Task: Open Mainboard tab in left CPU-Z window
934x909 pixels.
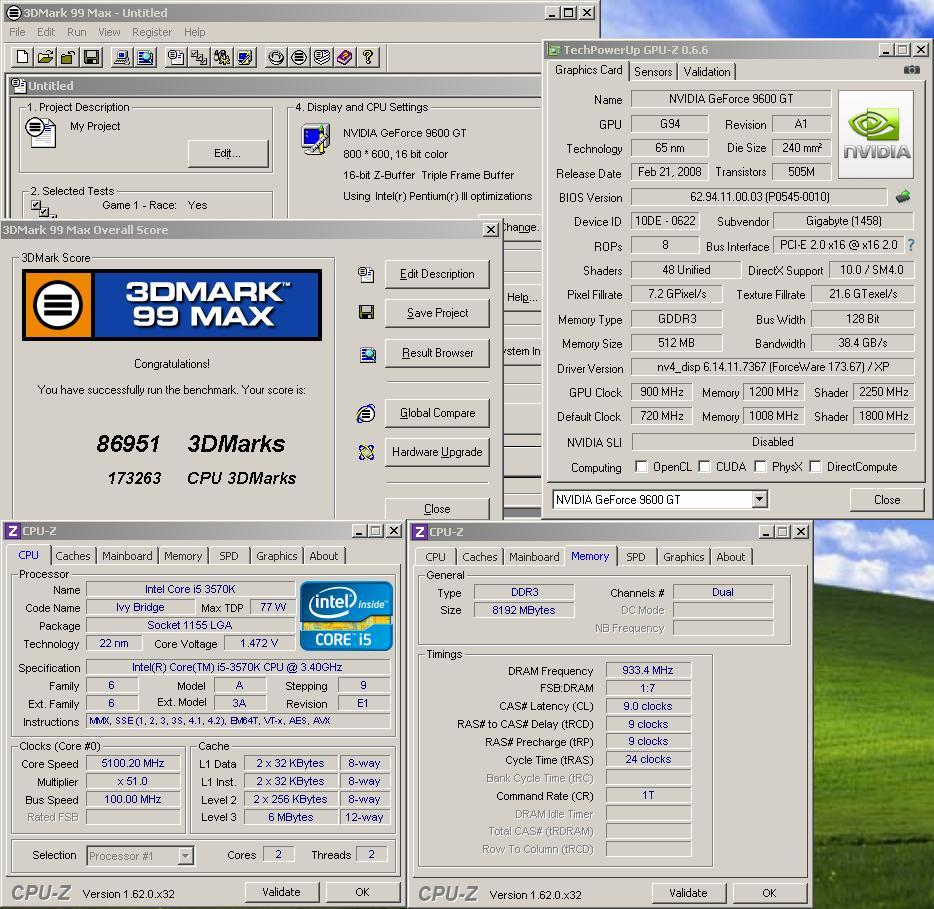Action: point(127,556)
